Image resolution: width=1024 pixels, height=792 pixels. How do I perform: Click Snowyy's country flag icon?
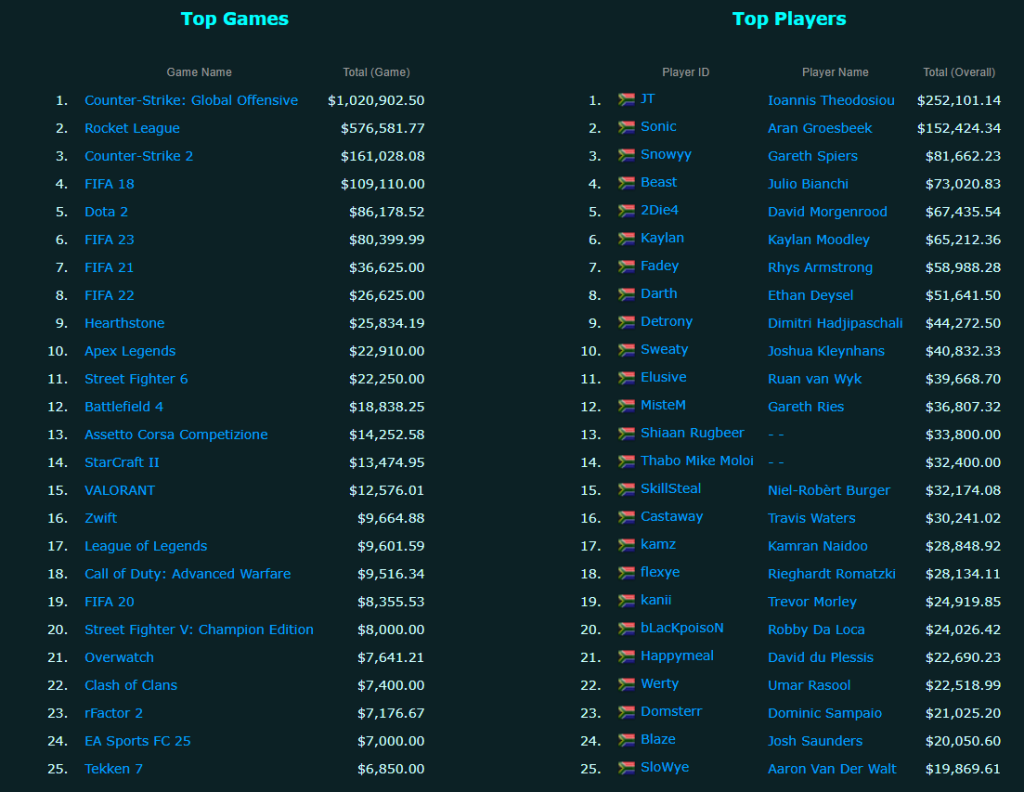[x=626, y=155]
